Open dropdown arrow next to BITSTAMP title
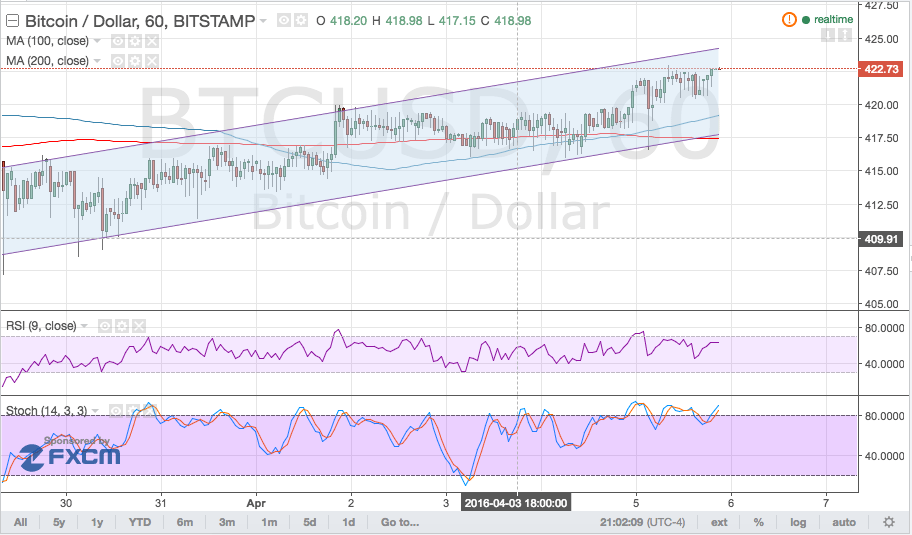The width and height of the screenshot is (912, 535). click(263, 21)
